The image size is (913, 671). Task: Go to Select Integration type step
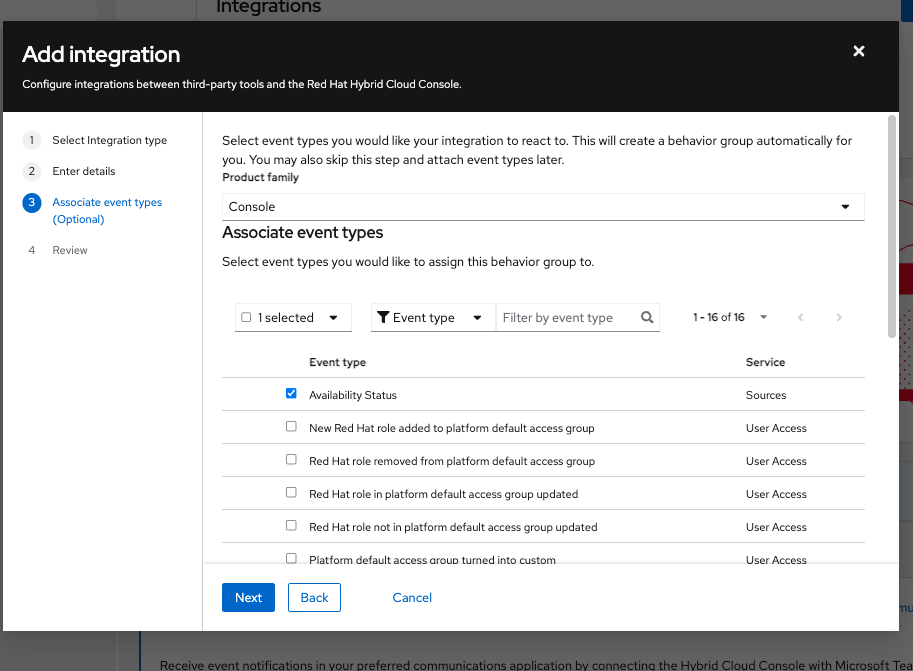pos(109,141)
